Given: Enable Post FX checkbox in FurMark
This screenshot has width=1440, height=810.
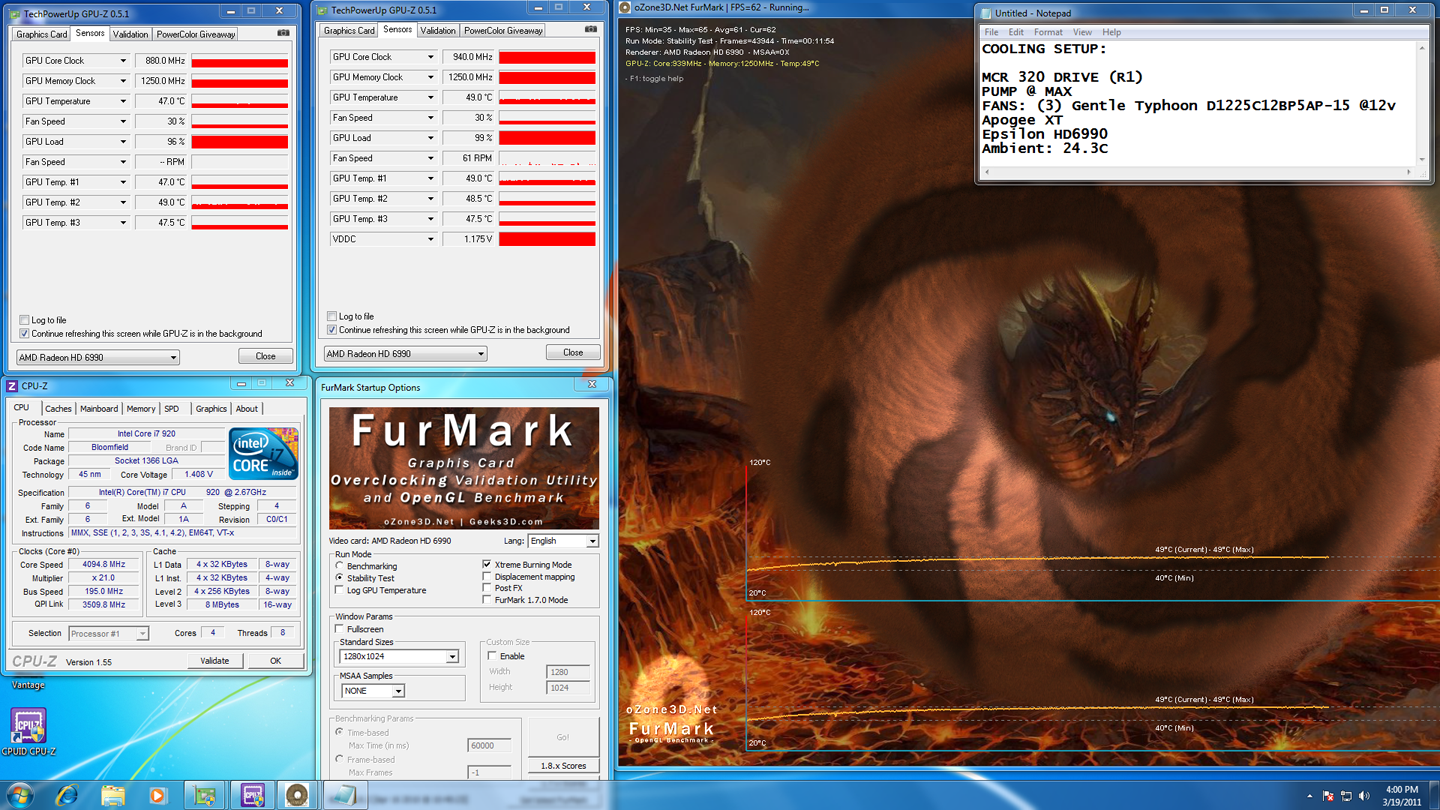Looking at the screenshot, I should tap(487, 588).
